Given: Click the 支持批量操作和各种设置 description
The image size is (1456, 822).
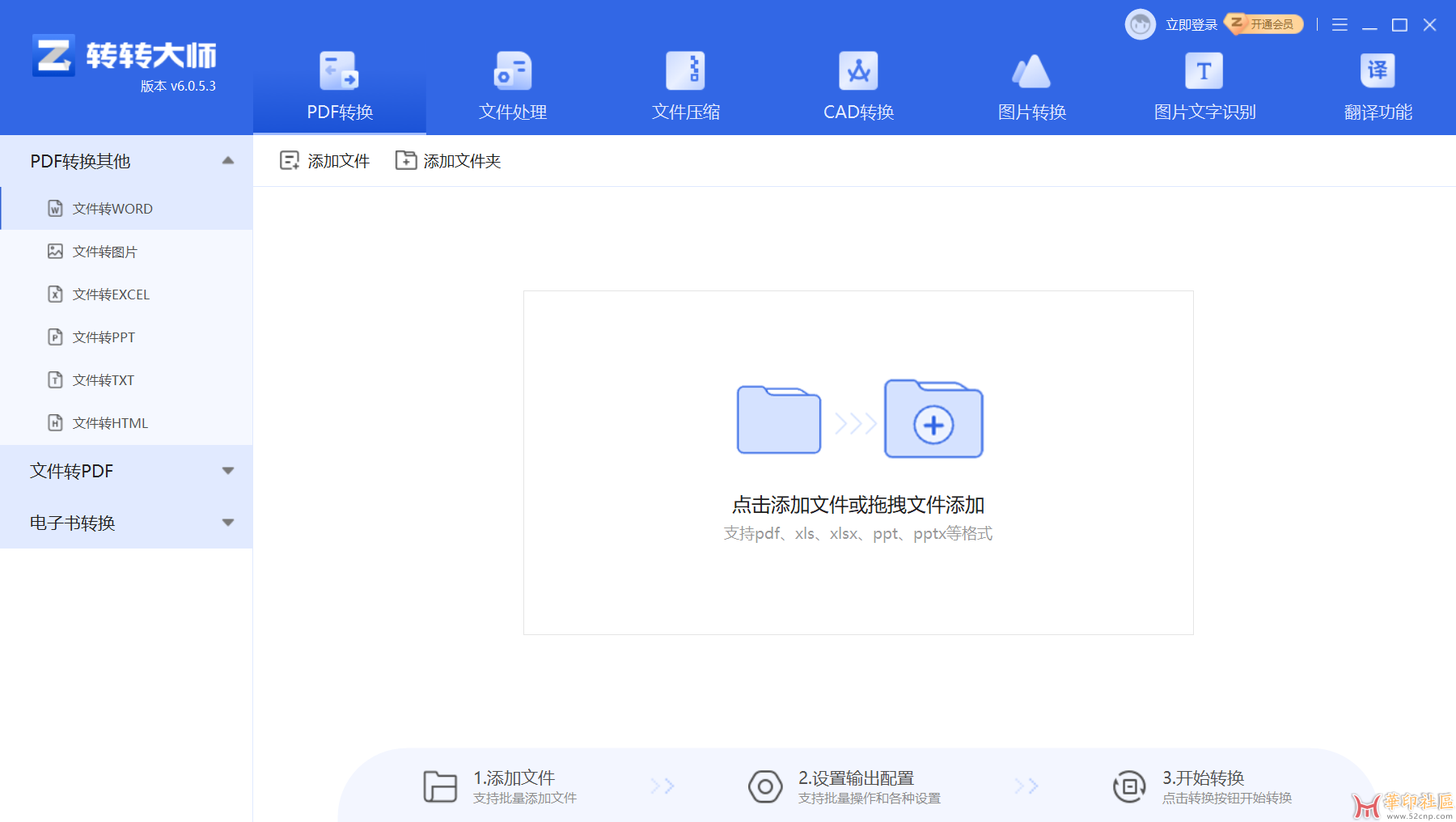Looking at the screenshot, I should click(870, 799).
